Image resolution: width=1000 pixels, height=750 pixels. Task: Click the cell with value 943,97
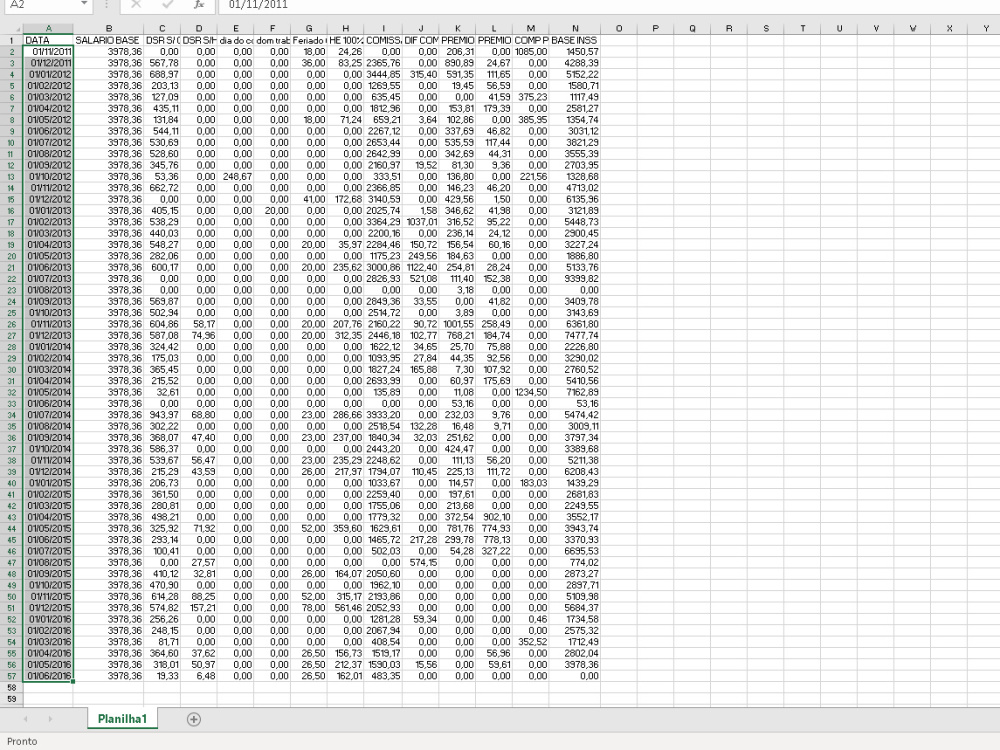(162, 415)
